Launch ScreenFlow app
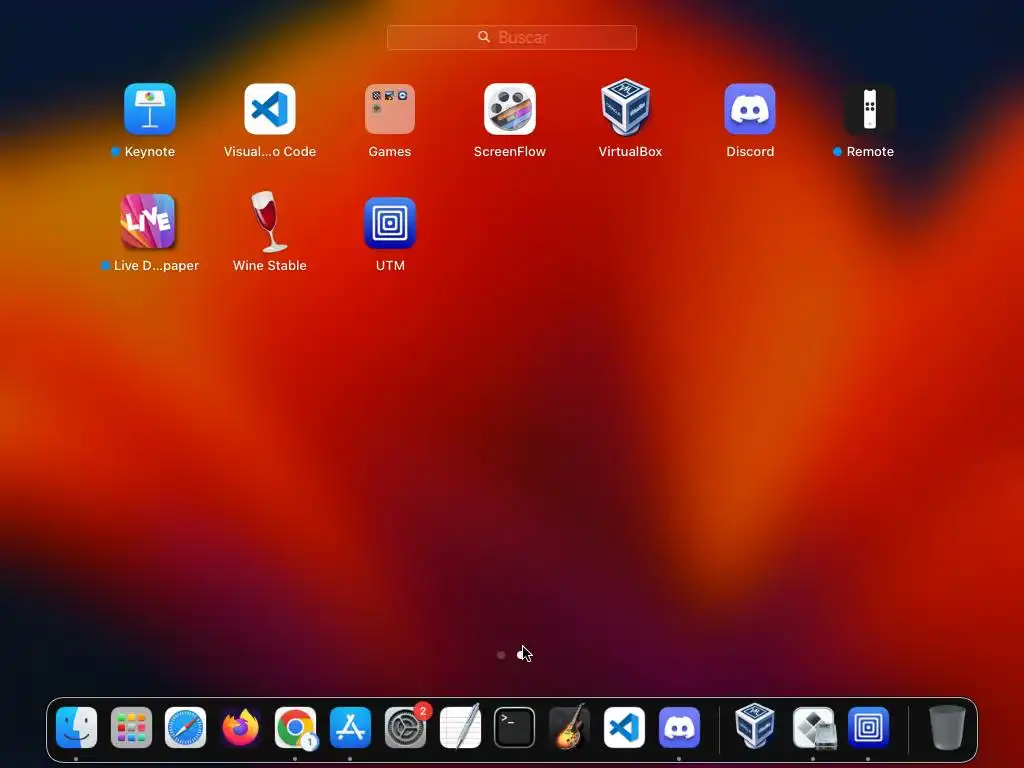1024x768 pixels. click(510, 109)
